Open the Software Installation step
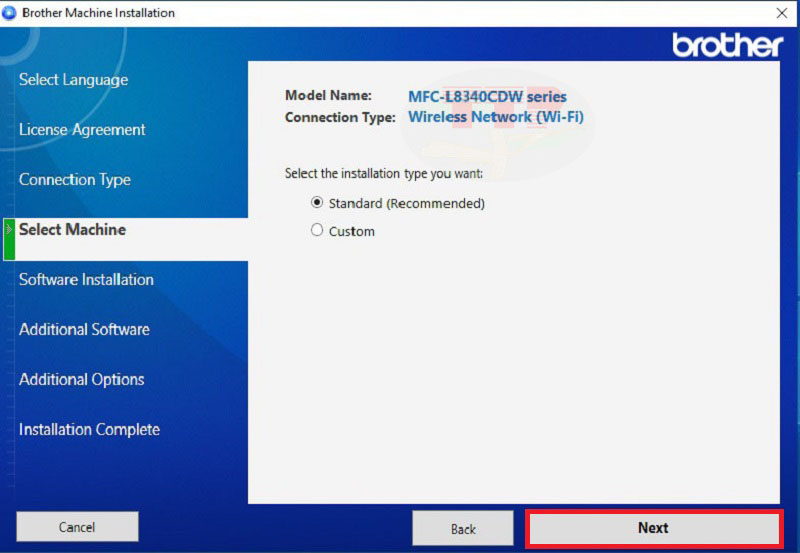The width and height of the screenshot is (800, 553). 86,280
